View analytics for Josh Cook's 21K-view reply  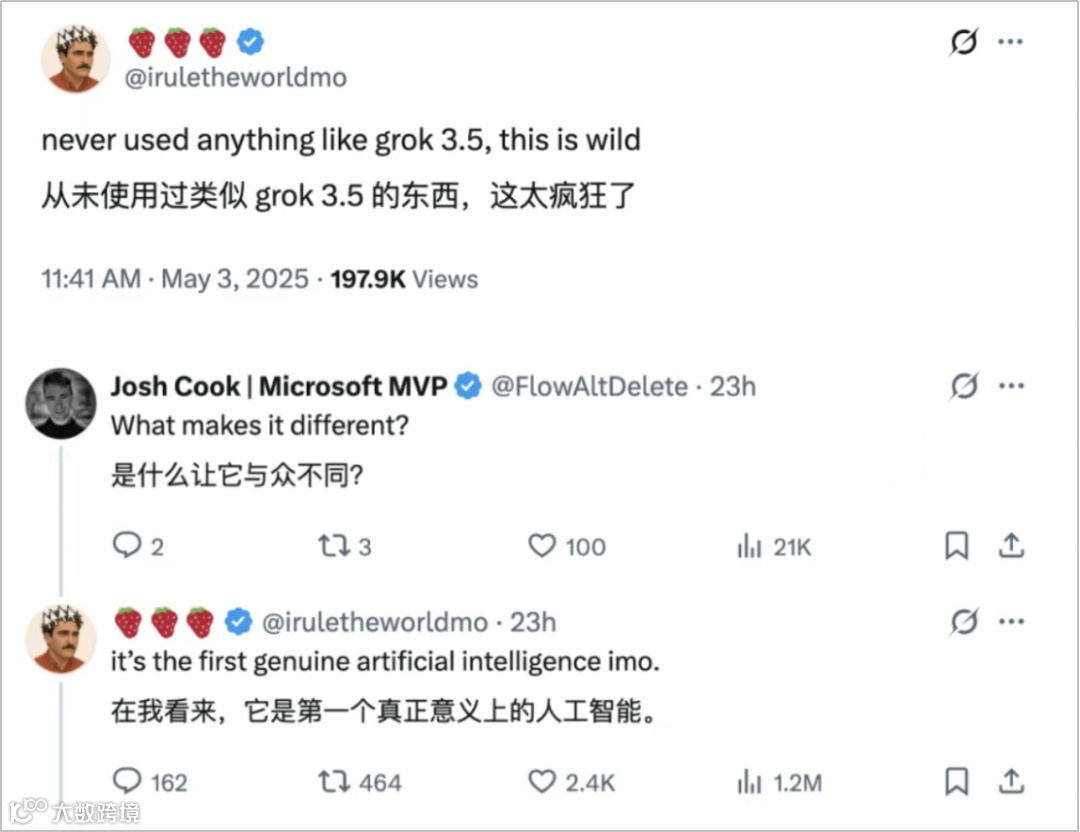click(749, 546)
